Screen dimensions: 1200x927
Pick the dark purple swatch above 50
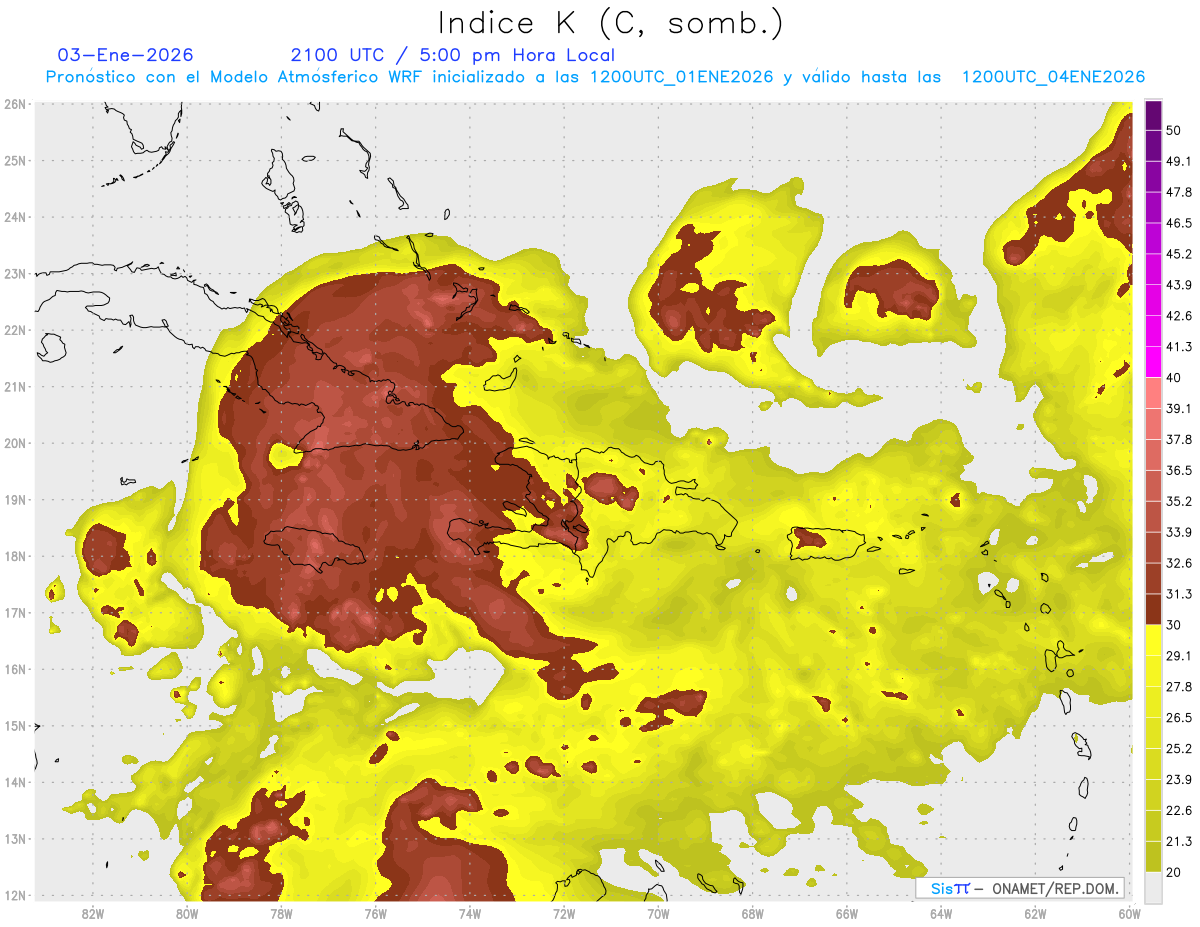(1153, 115)
